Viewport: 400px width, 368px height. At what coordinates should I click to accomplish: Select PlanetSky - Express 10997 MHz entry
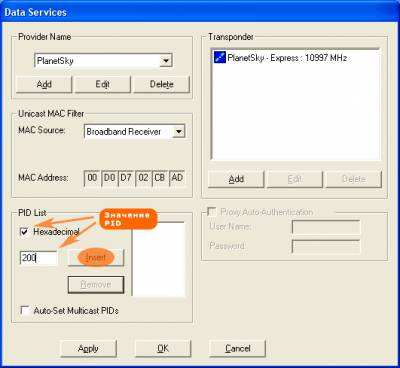(287, 58)
